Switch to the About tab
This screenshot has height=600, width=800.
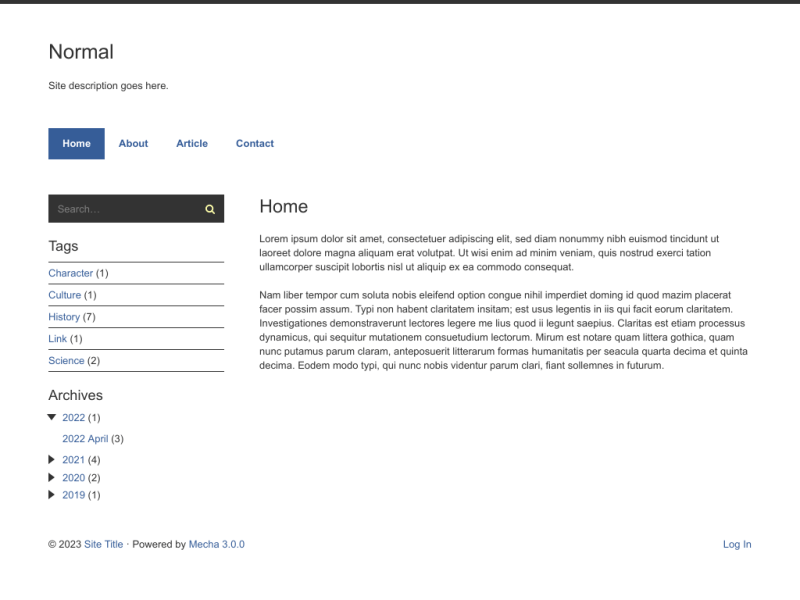[x=133, y=143]
